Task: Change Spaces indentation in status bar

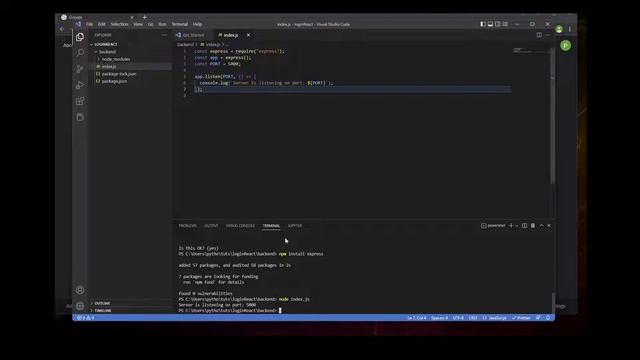Action: [439, 318]
